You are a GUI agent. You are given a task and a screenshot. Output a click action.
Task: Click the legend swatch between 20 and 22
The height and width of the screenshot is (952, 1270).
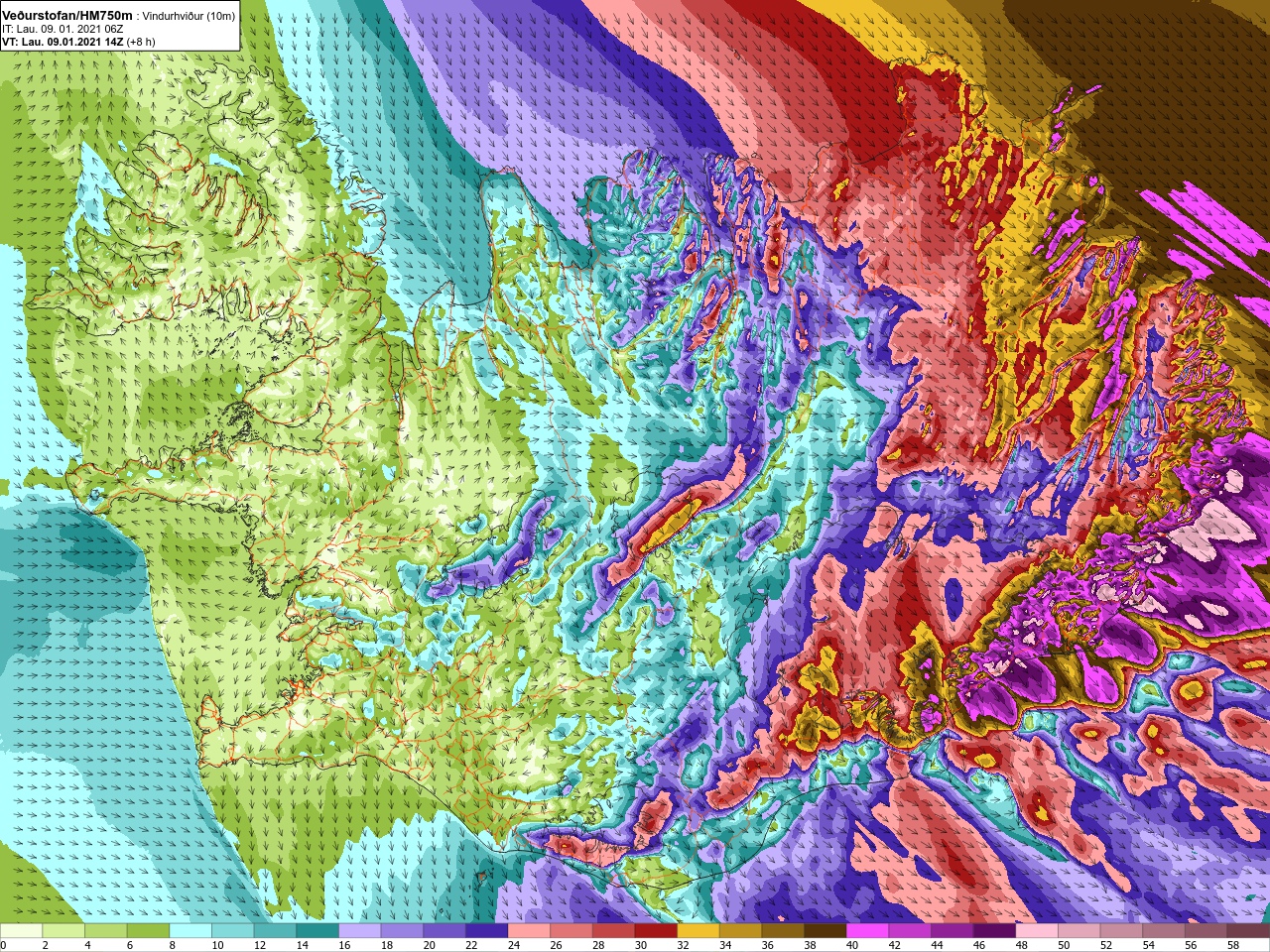pyautogui.click(x=444, y=932)
